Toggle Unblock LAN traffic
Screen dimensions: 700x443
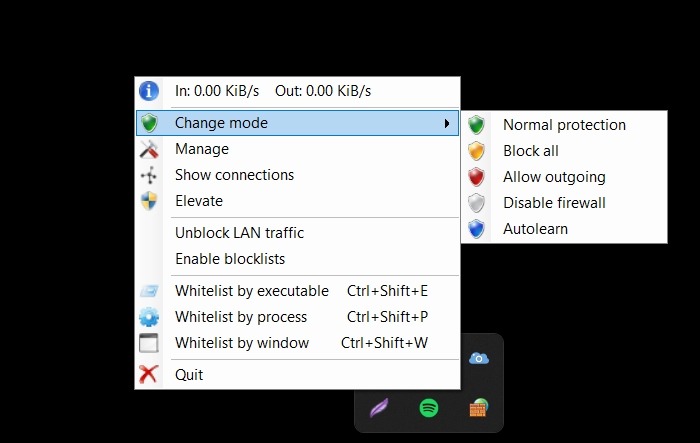point(239,233)
